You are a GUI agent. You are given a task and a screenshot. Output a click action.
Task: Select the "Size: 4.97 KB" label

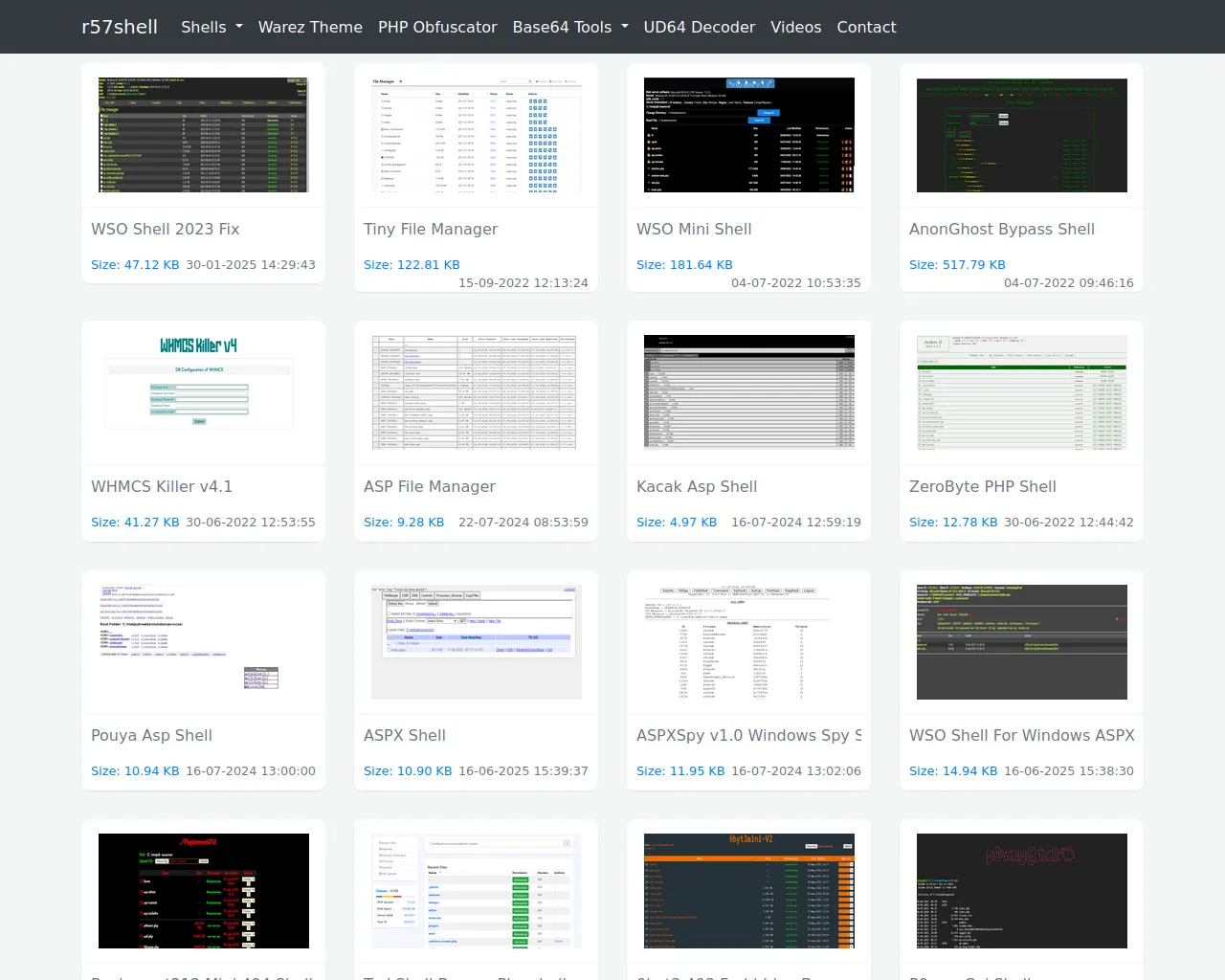(x=677, y=523)
